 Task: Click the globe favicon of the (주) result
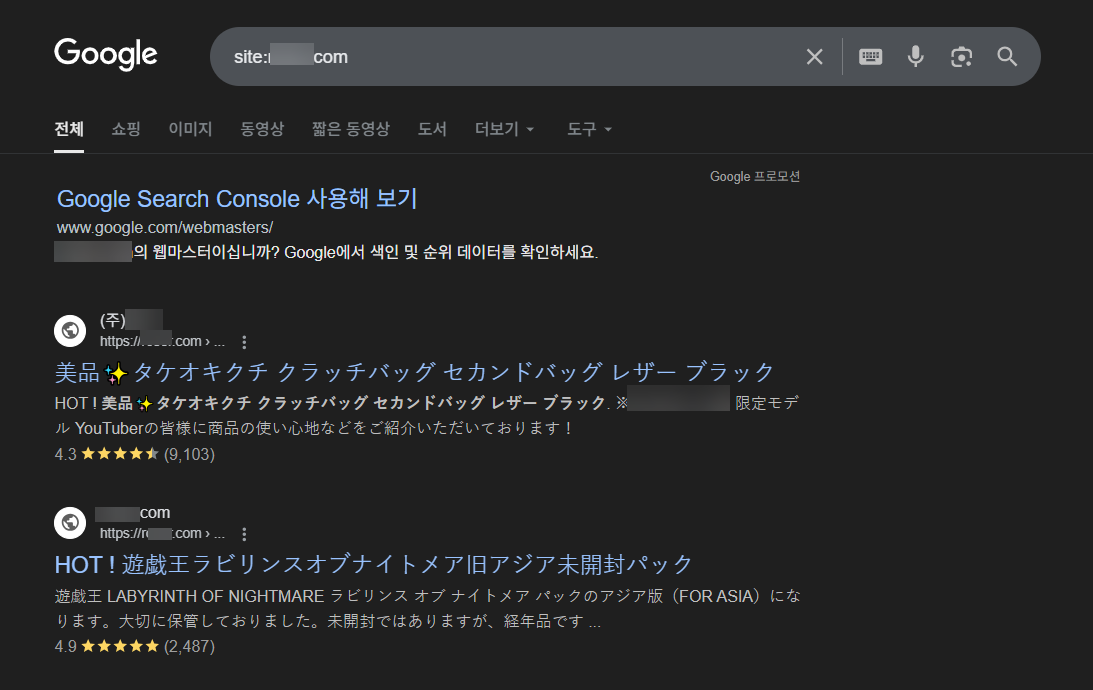70,330
